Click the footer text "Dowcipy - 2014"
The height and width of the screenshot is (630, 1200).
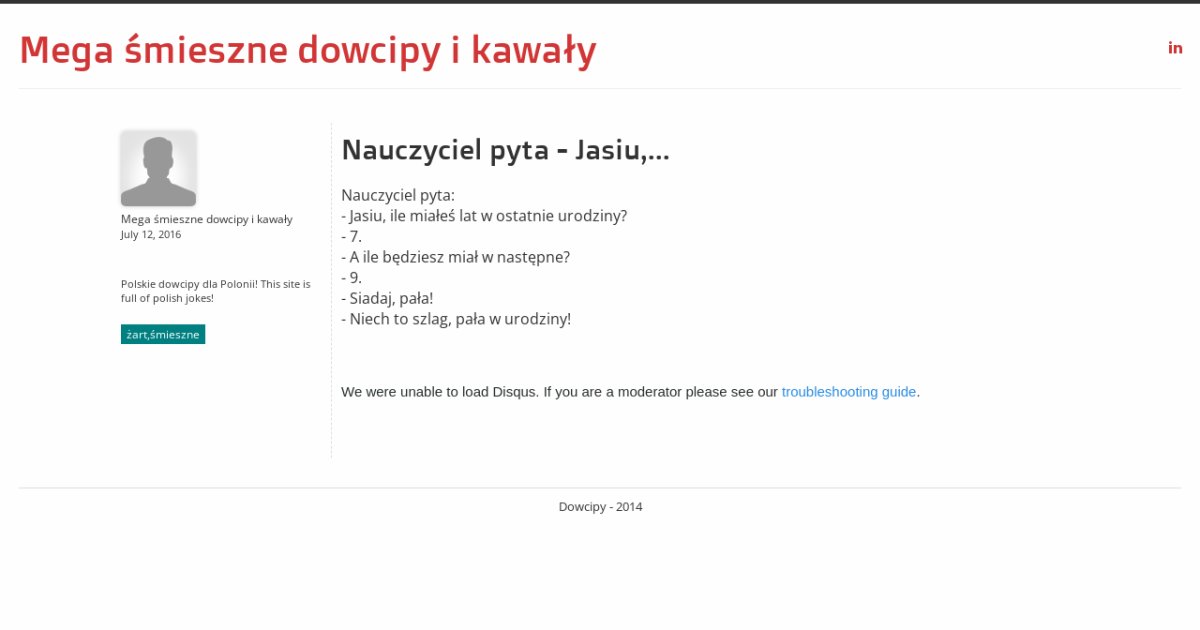(600, 507)
